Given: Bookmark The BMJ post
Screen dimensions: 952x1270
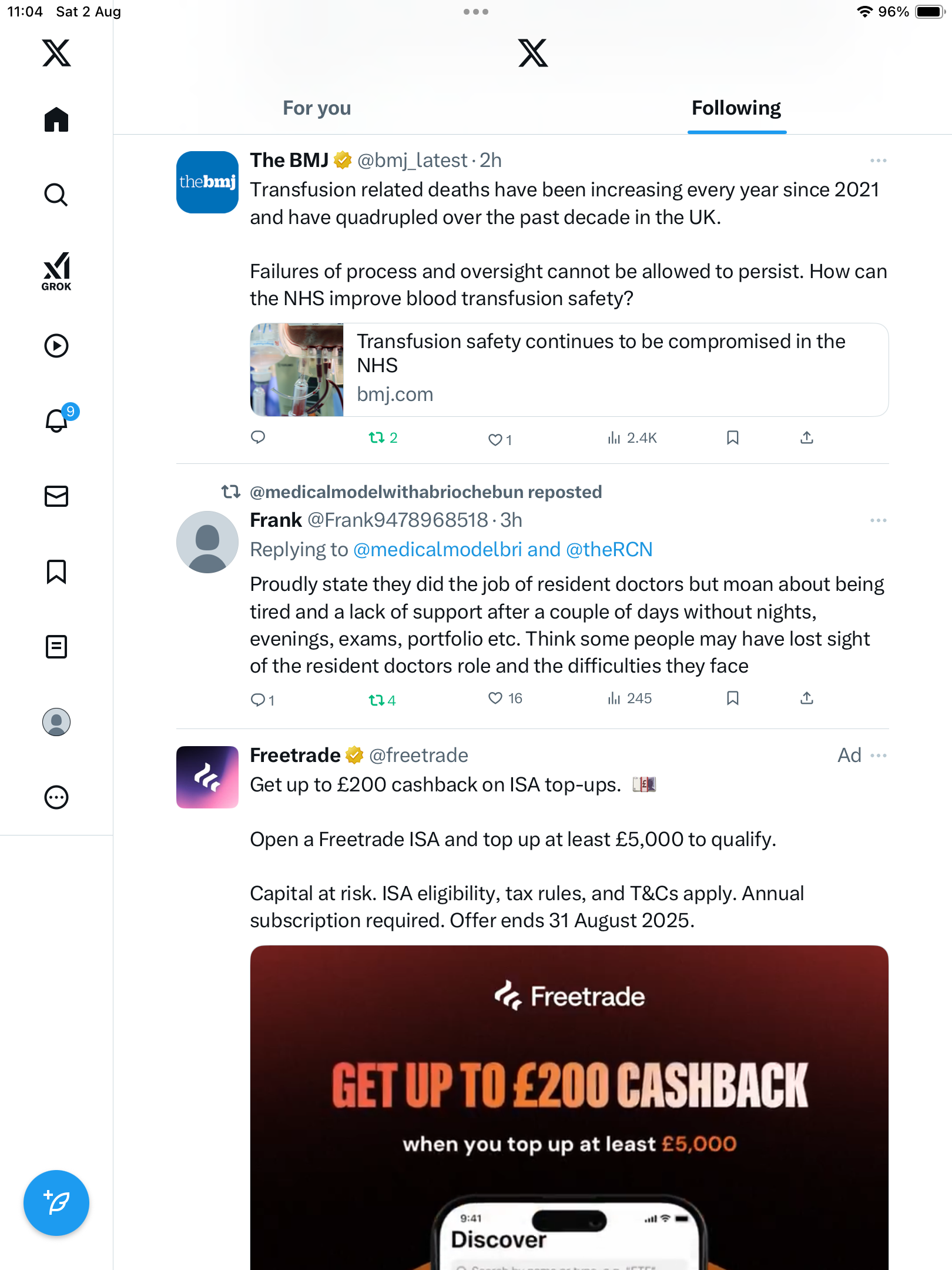Looking at the screenshot, I should [732, 437].
